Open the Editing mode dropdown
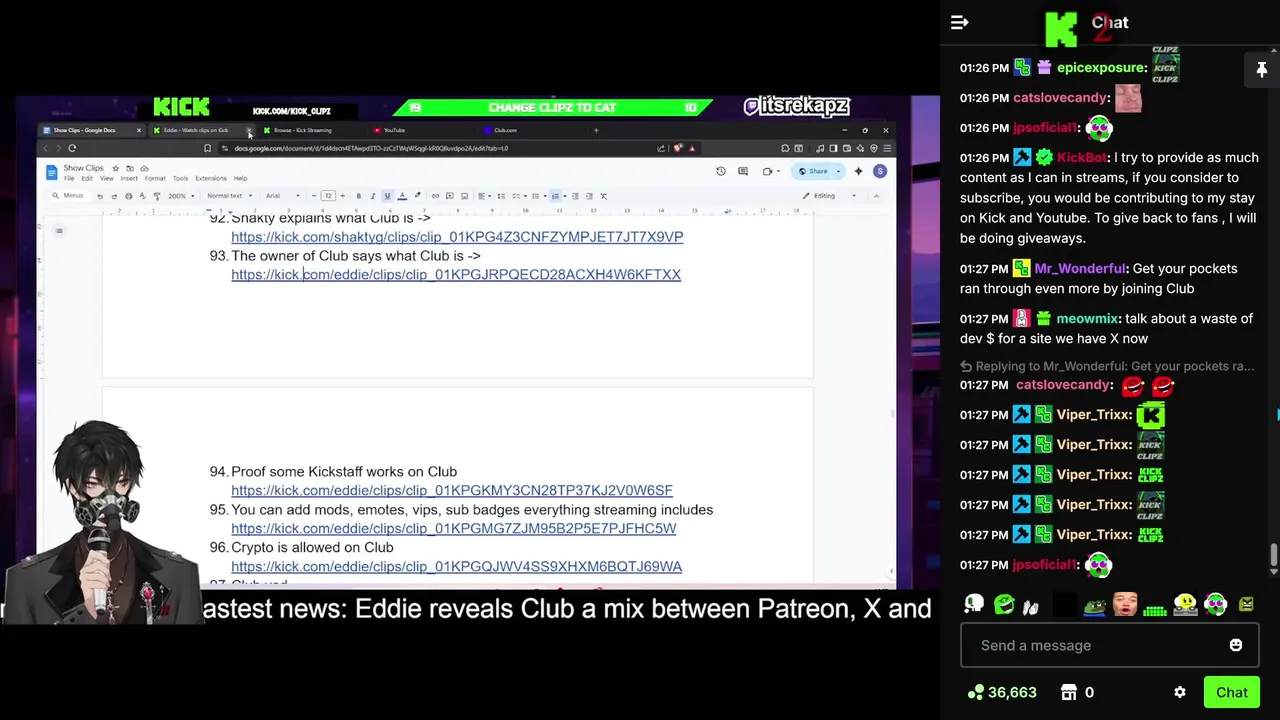Image resolution: width=1280 pixels, height=720 pixels. (832, 196)
